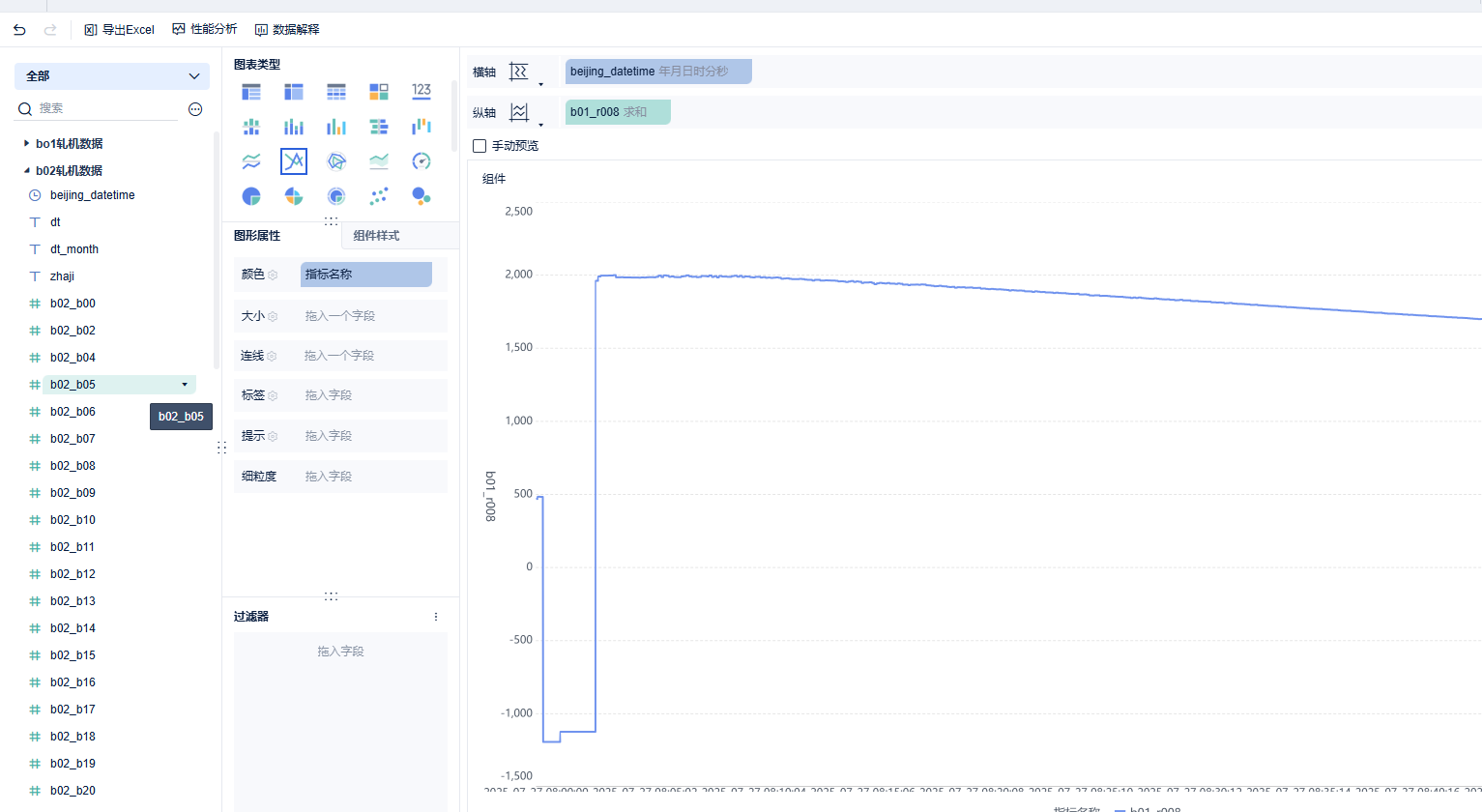Open 数据解释 data interpretation
Screen dimensions: 1482x812
point(287,30)
